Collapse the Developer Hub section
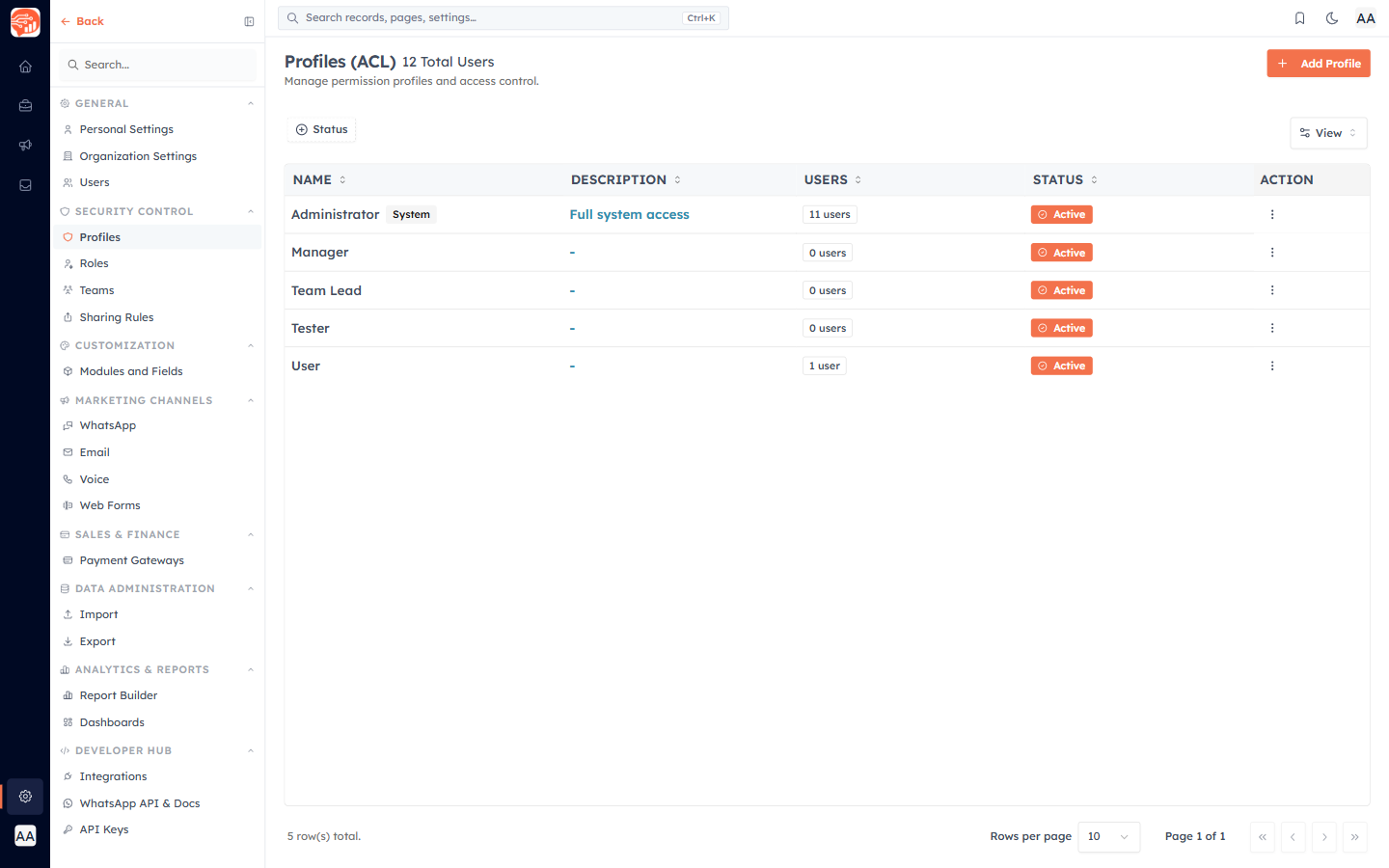 pos(251,750)
